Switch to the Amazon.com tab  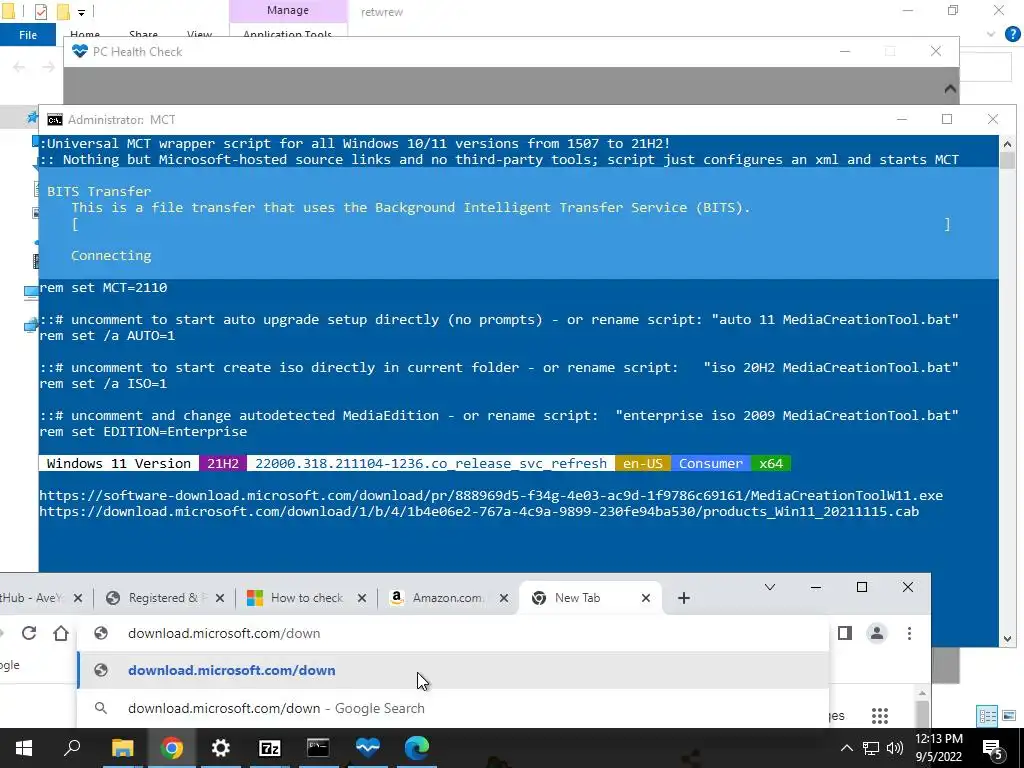(x=449, y=598)
